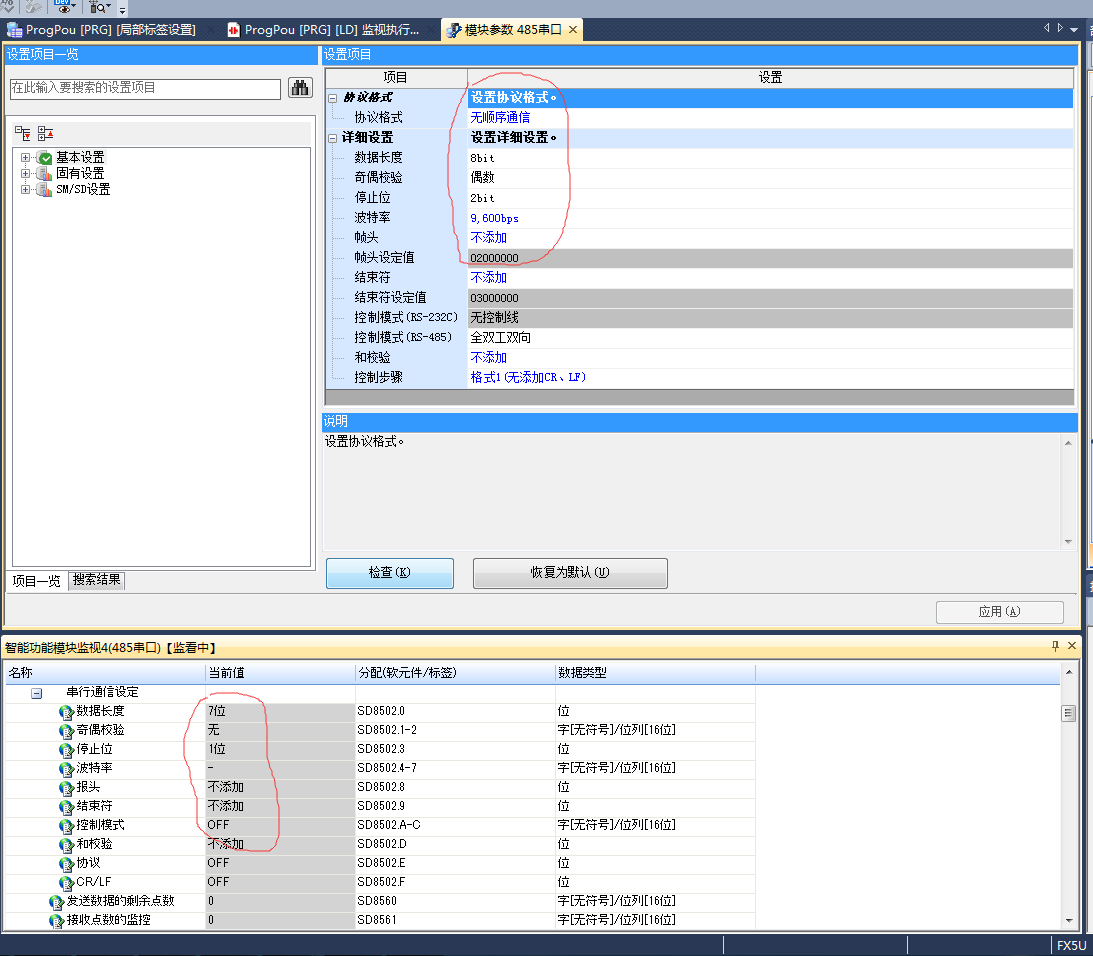Click the settings search input field
Image resolution: width=1093 pixels, height=956 pixels.
145,88
